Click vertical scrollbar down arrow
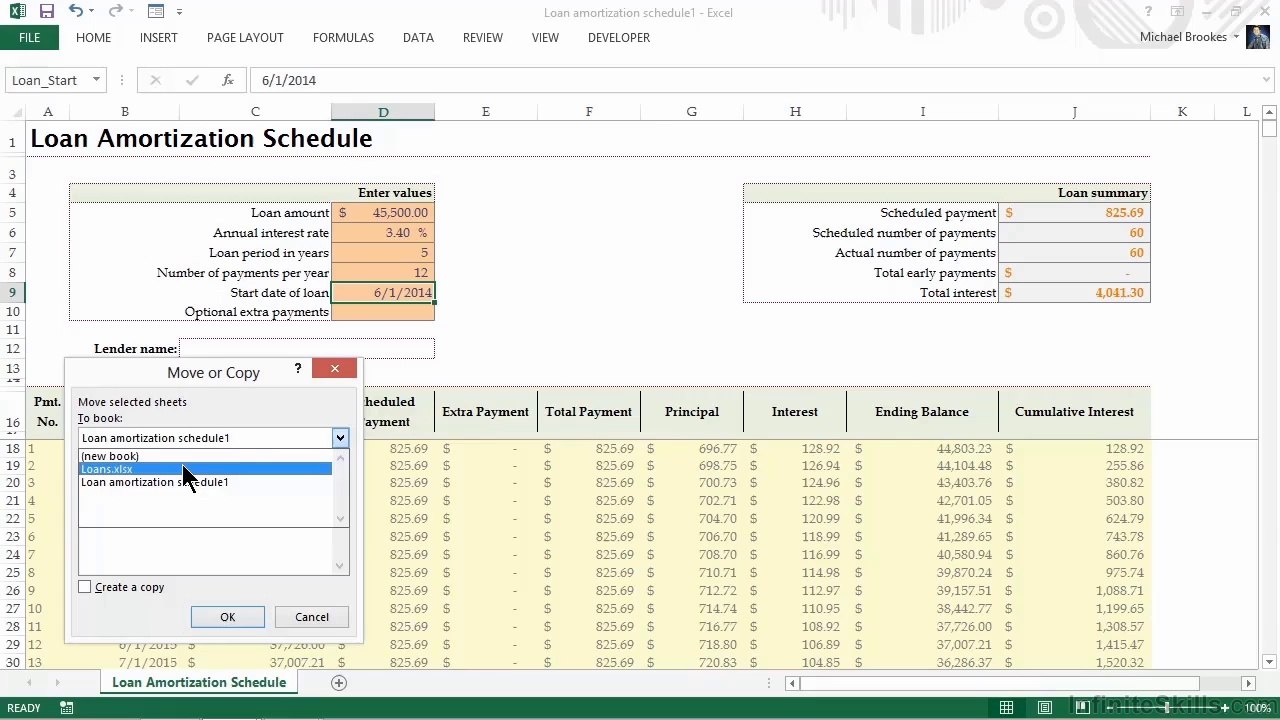This screenshot has height=720, width=1280. [x=1270, y=662]
